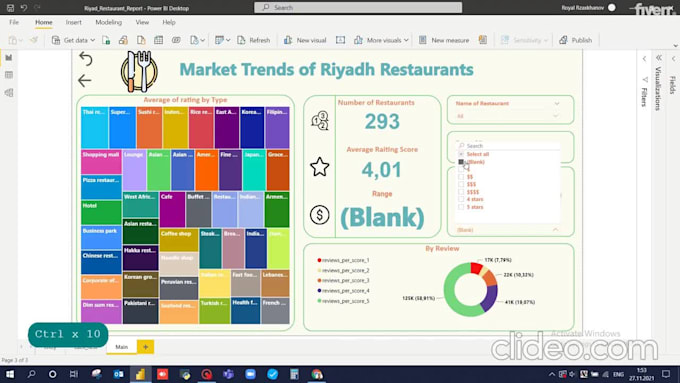Open the Get data button

pyautogui.click(x=73, y=40)
